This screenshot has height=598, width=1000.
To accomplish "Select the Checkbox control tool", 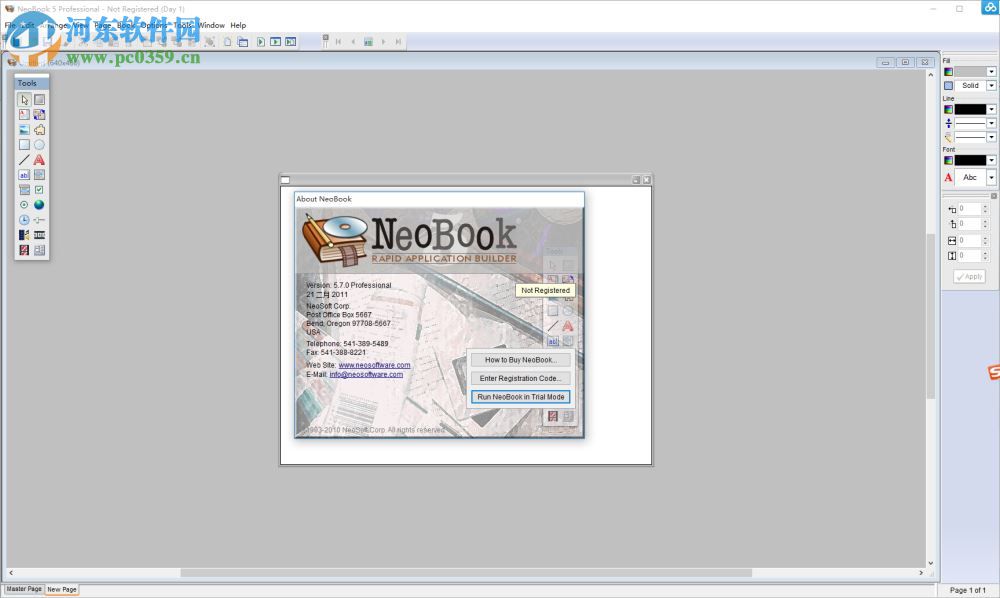I will 38,189.
